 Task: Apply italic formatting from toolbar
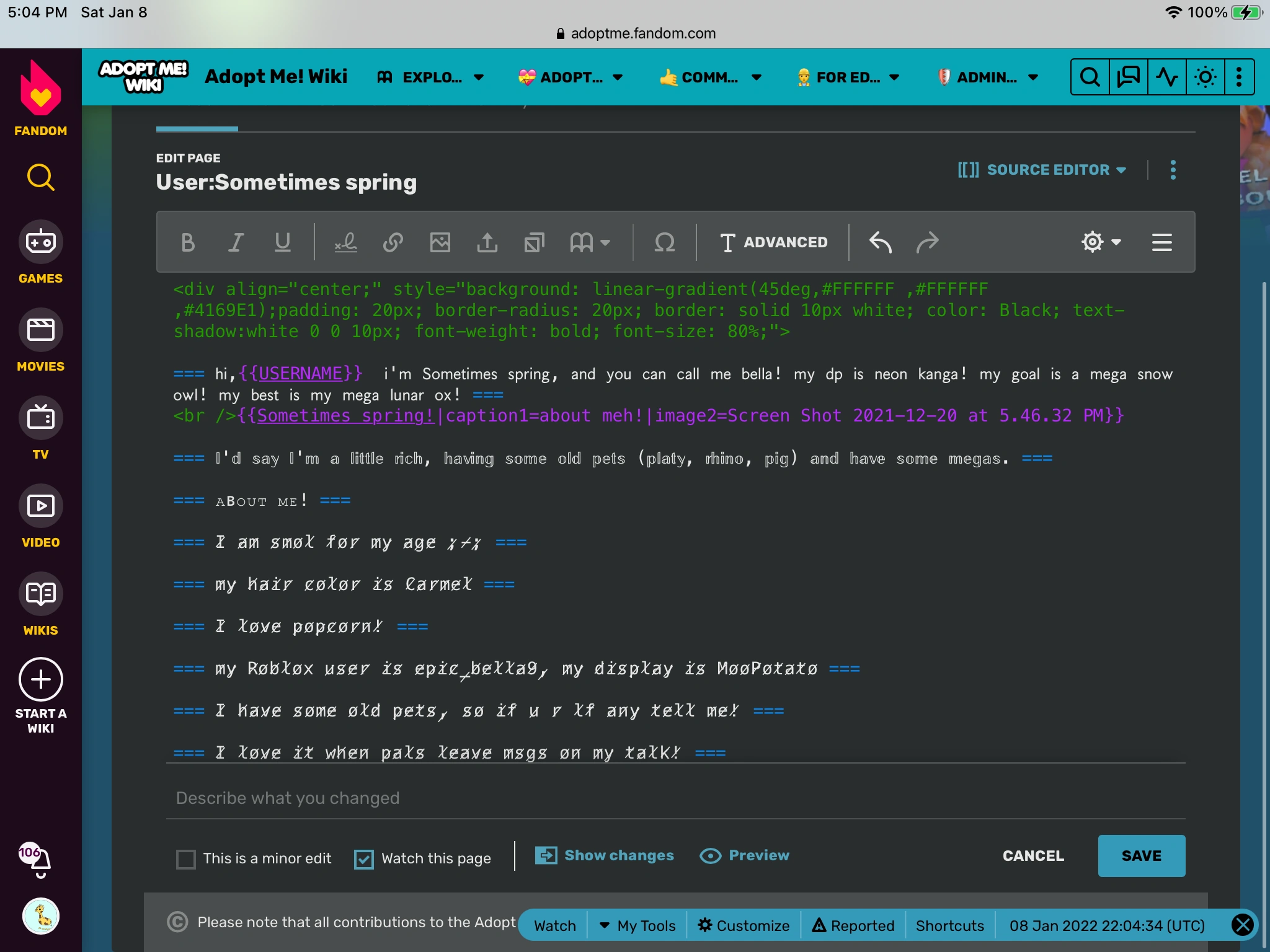click(x=236, y=242)
